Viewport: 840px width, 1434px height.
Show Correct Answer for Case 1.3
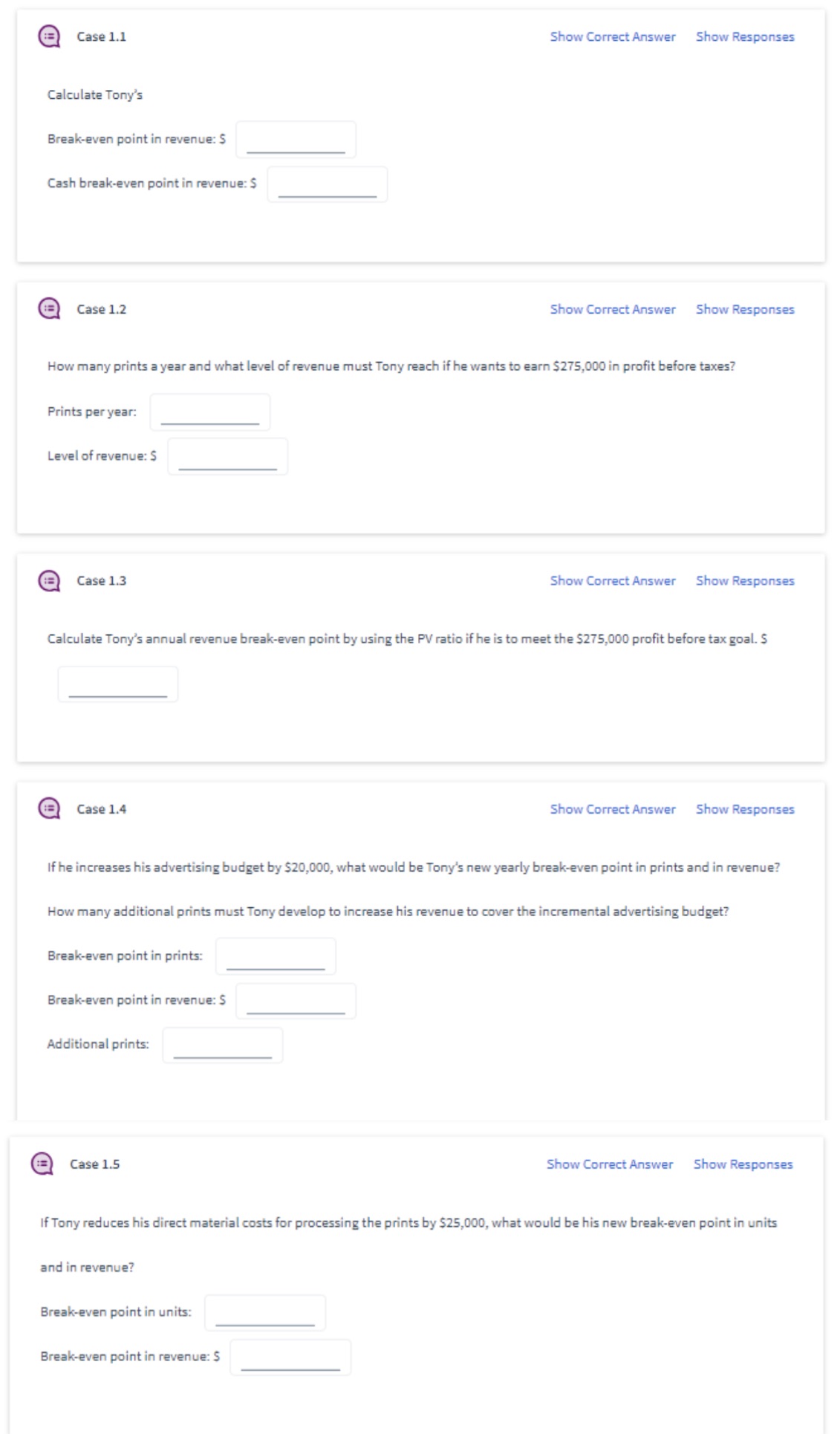tap(612, 580)
